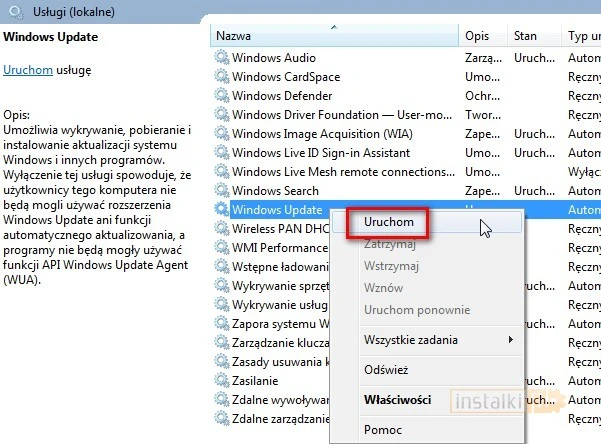Viewport: 601px width, 444px height.
Task: Click the Windows Update heading in details pane
Action: pyautogui.click(x=51, y=37)
